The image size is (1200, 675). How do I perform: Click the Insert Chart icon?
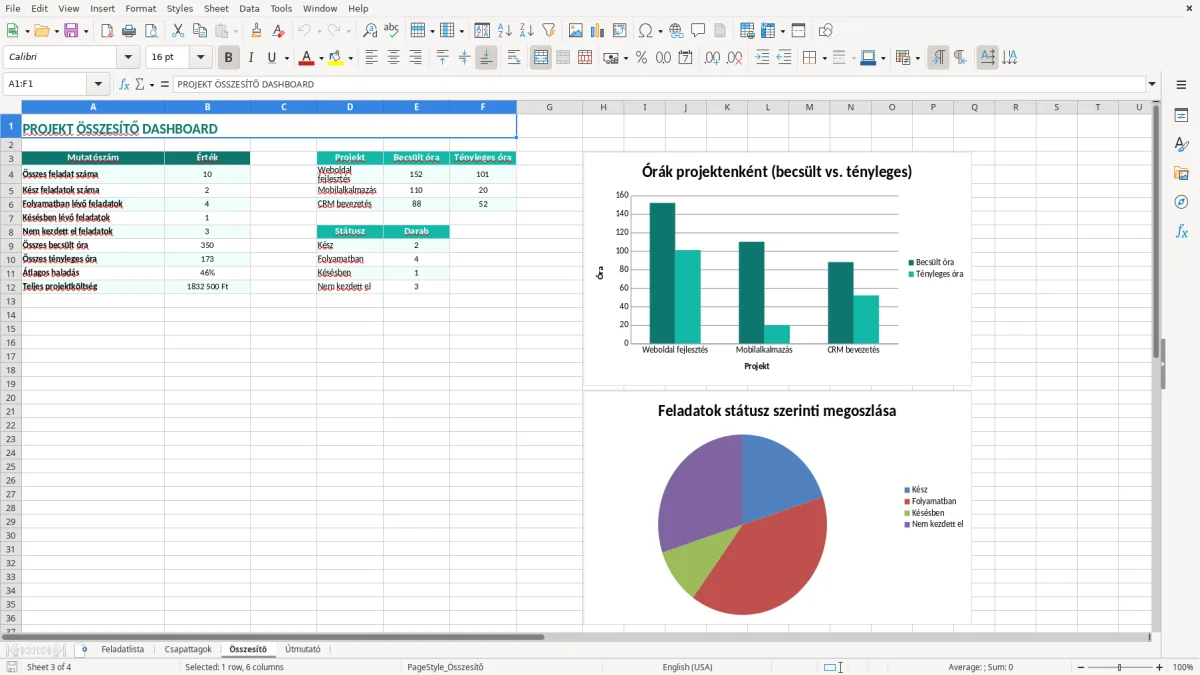pyautogui.click(x=598, y=31)
